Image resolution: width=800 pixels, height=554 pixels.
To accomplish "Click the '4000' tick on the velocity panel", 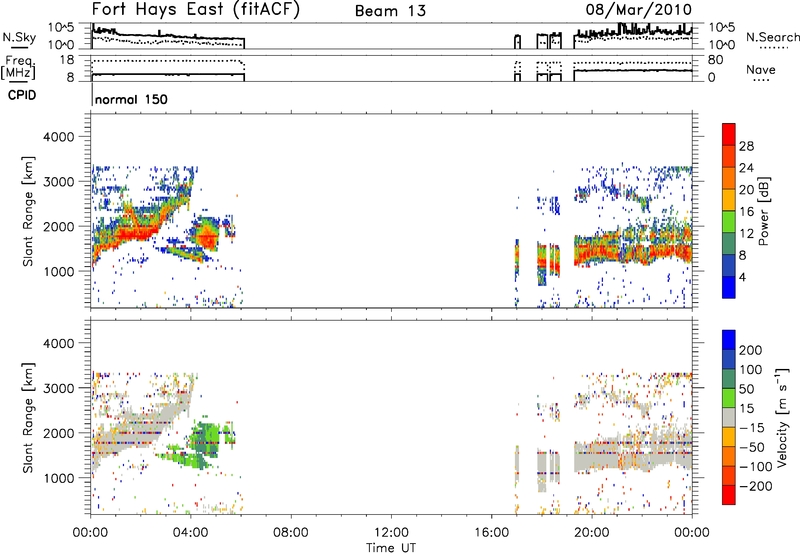I will (x=58, y=343).
